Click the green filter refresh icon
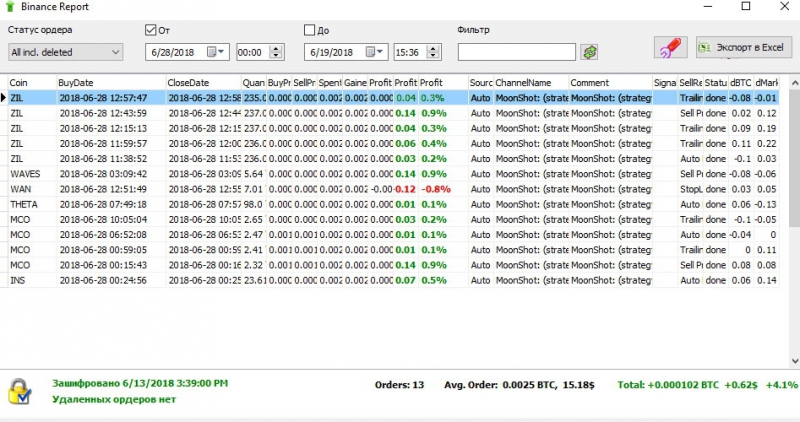 (590, 51)
